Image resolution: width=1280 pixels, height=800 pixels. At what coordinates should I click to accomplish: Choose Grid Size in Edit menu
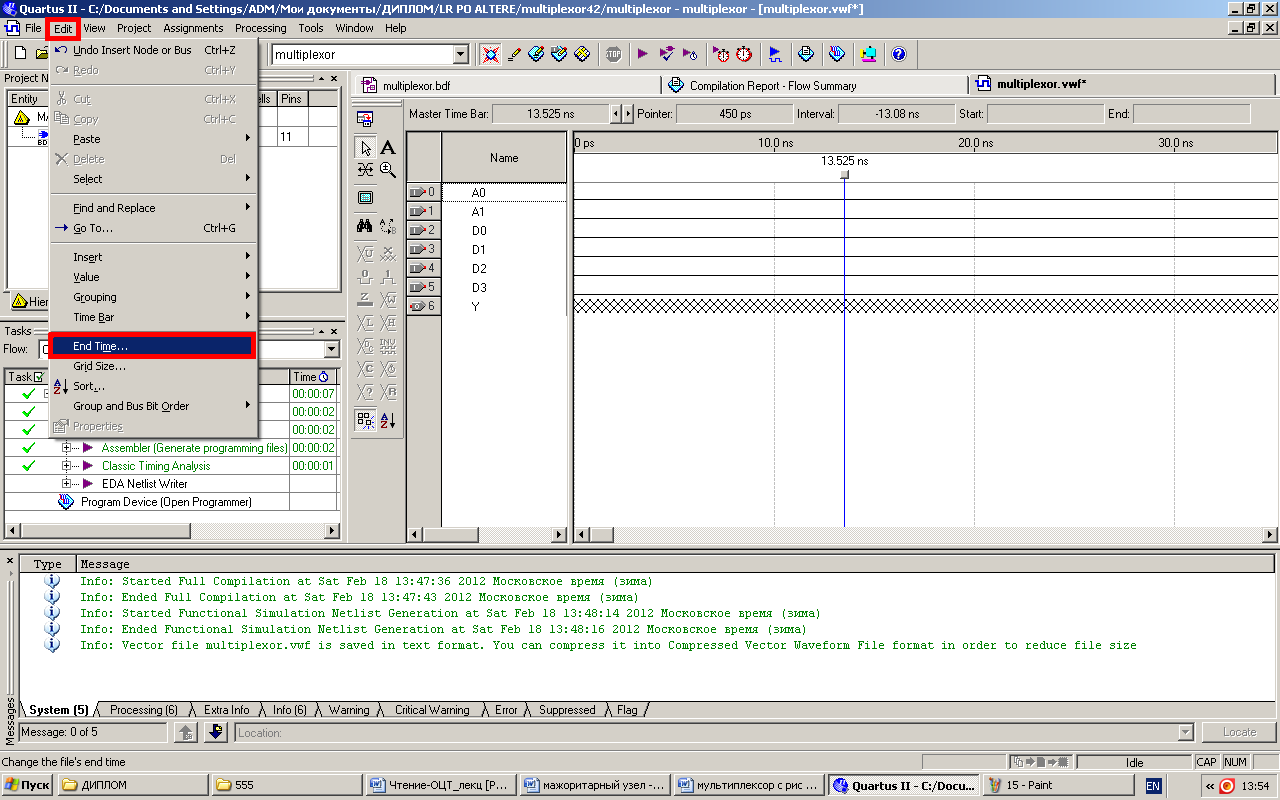(154, 366)
